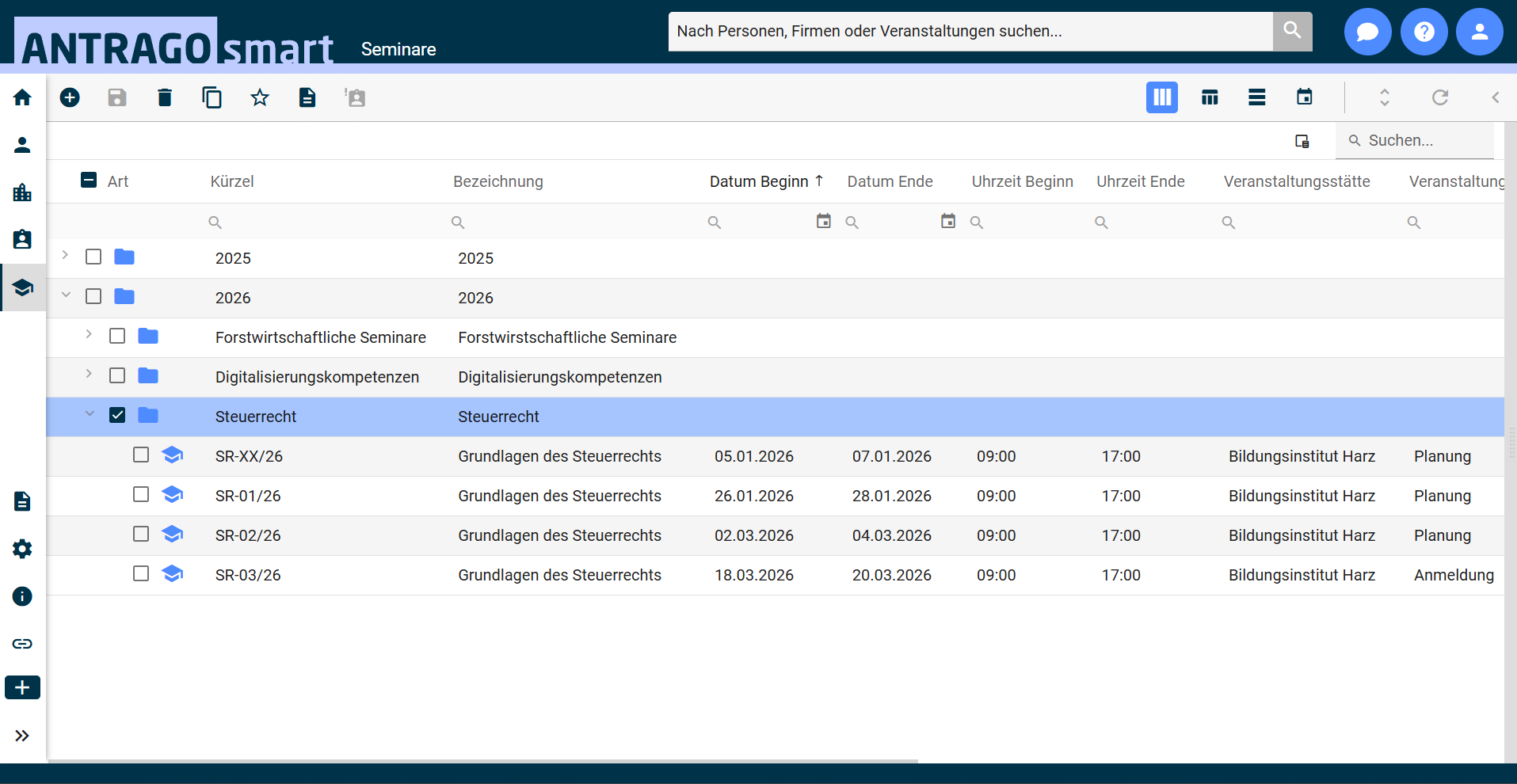Sort by Datum Beginn column header
This screenshot has width=1517, height=784.
[x=758, y=181]
